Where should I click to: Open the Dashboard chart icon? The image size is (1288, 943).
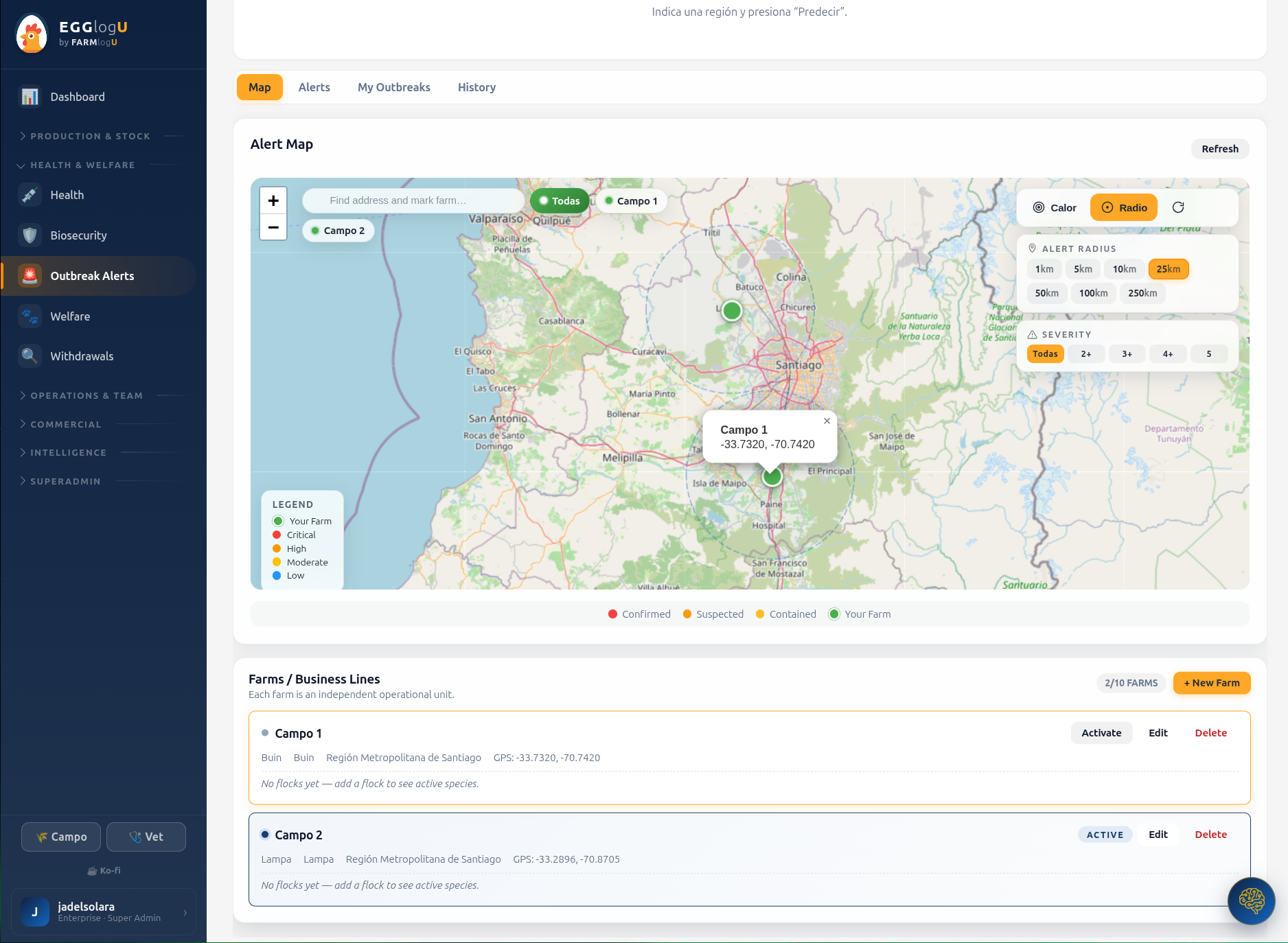[x=30, y=97]
